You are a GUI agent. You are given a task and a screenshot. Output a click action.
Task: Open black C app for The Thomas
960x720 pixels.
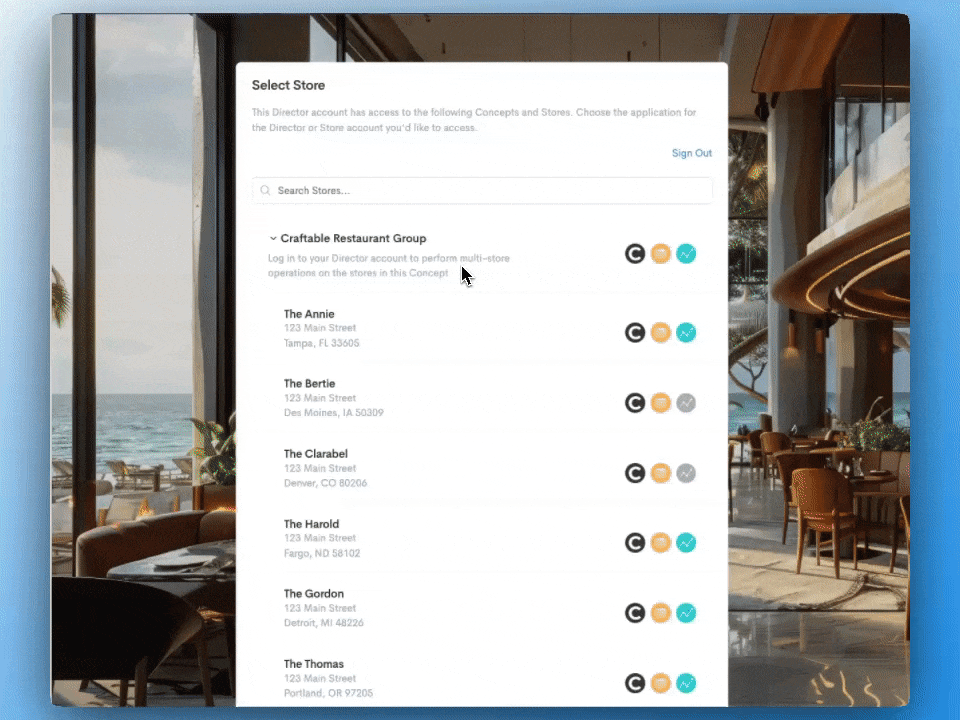pyautogui.click(x=635, y=683)
